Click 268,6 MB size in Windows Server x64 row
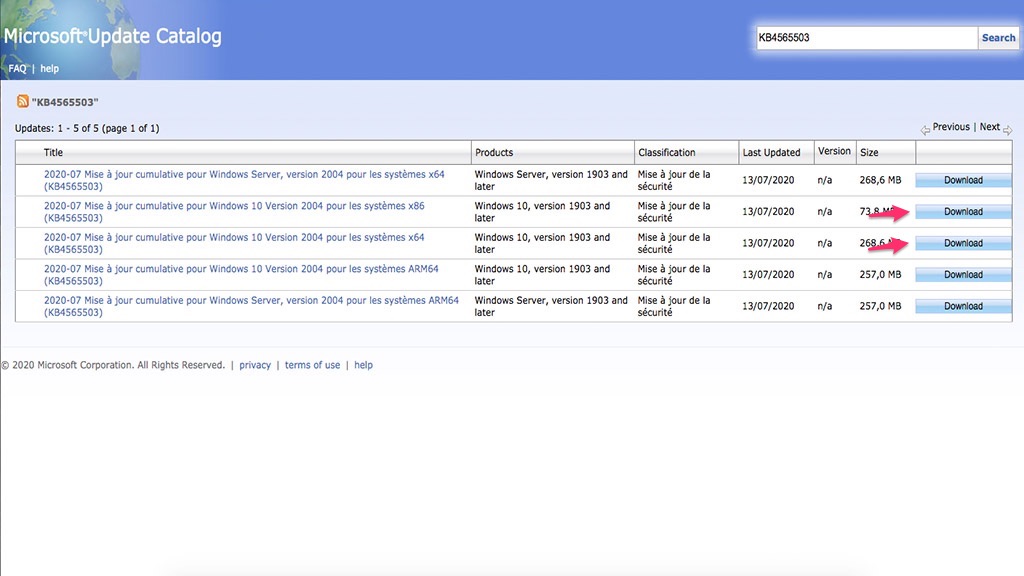1024x576 pixels. [x=880, y=180]
